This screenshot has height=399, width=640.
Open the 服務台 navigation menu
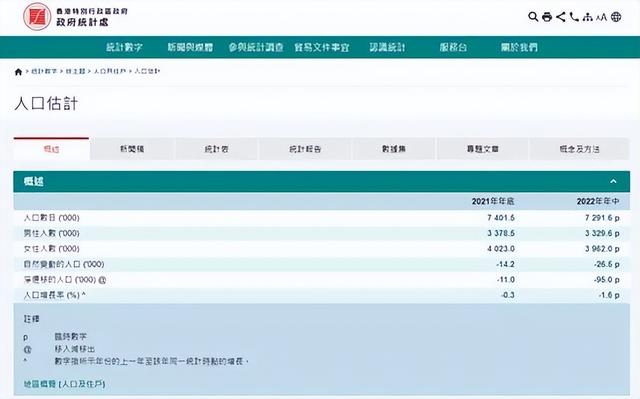(453, 47)
